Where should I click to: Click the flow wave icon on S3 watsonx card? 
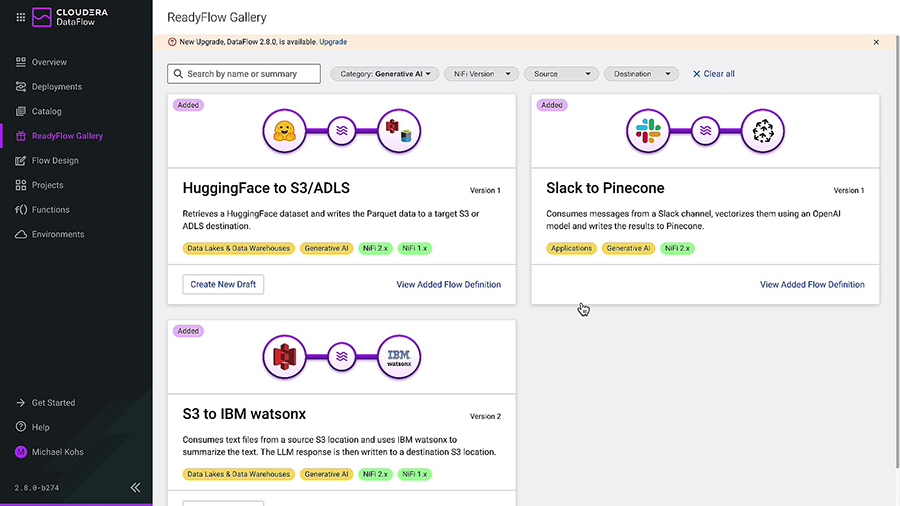(x=342, y=357)
